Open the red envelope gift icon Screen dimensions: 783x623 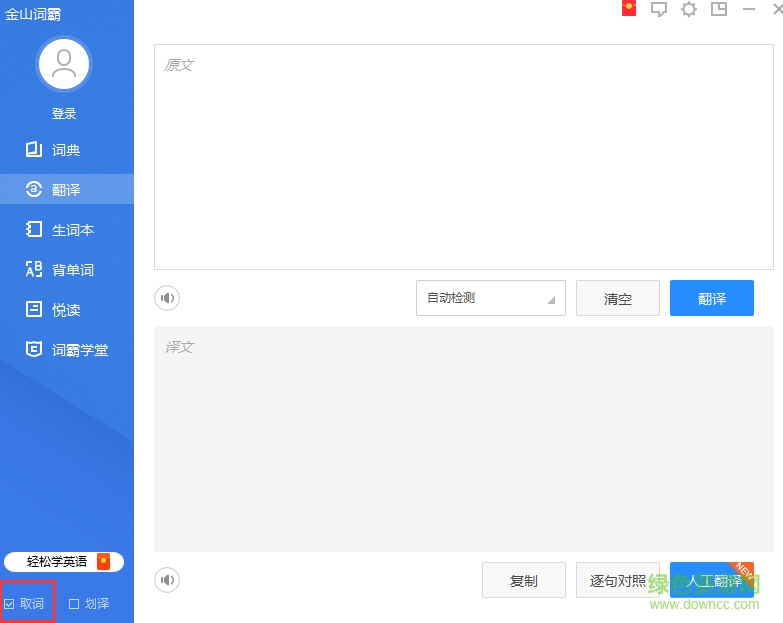pos(629,9)
